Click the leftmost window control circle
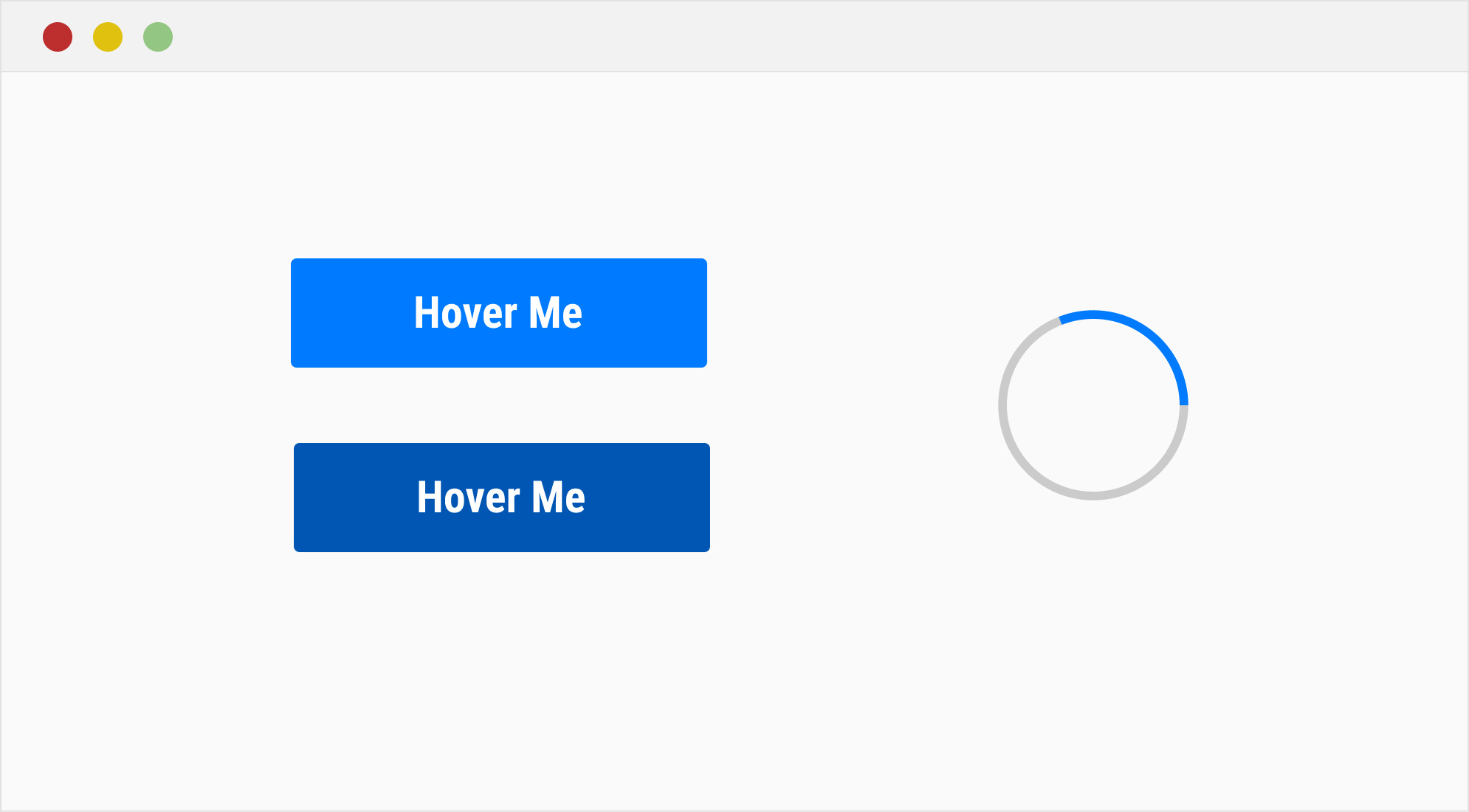This screenshot has width=1469, height=812. 58,35
